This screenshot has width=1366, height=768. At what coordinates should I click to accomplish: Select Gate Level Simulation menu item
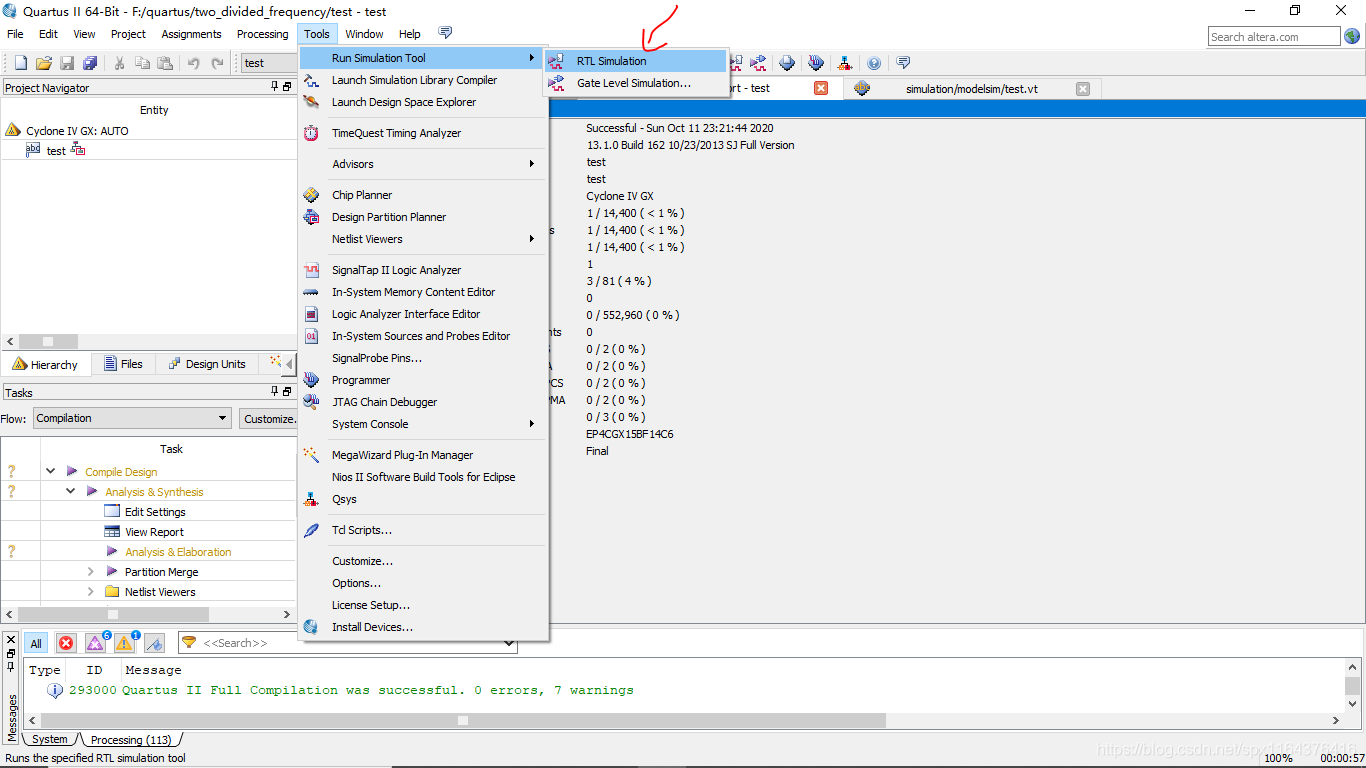(x=635, y=83)
